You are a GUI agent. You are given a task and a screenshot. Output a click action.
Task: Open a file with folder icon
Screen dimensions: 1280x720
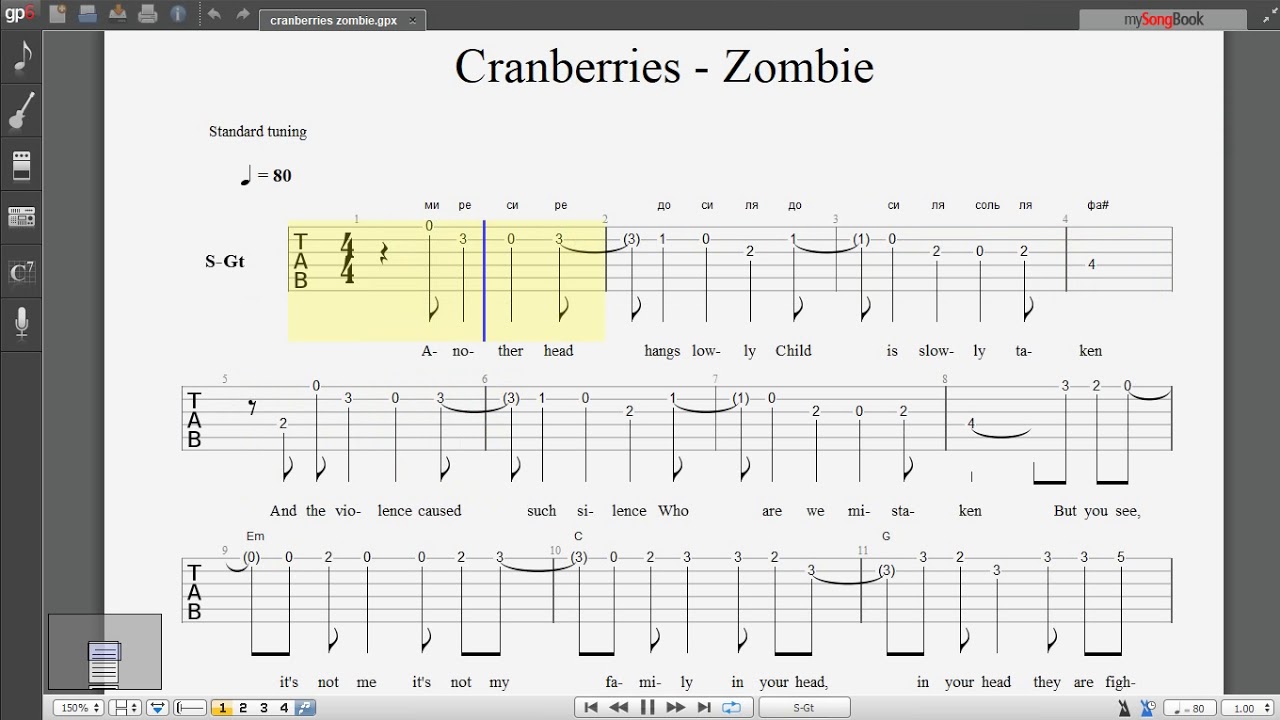(x=88, y=13)
